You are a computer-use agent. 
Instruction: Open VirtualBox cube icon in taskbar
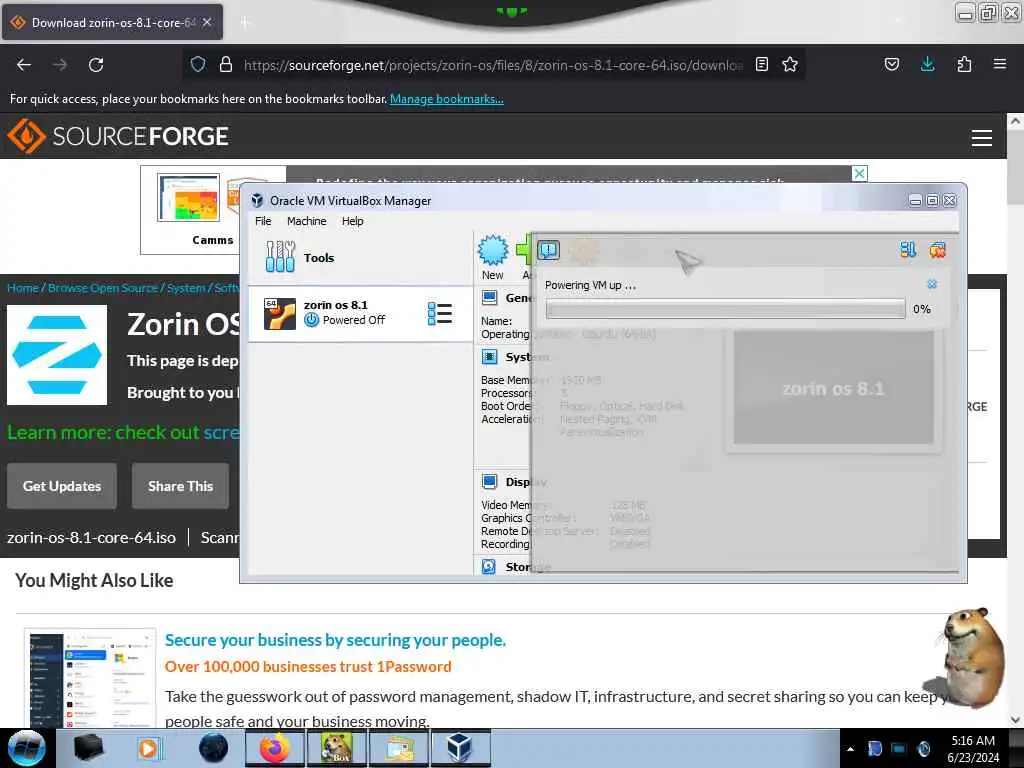click(x=460, y=748)
